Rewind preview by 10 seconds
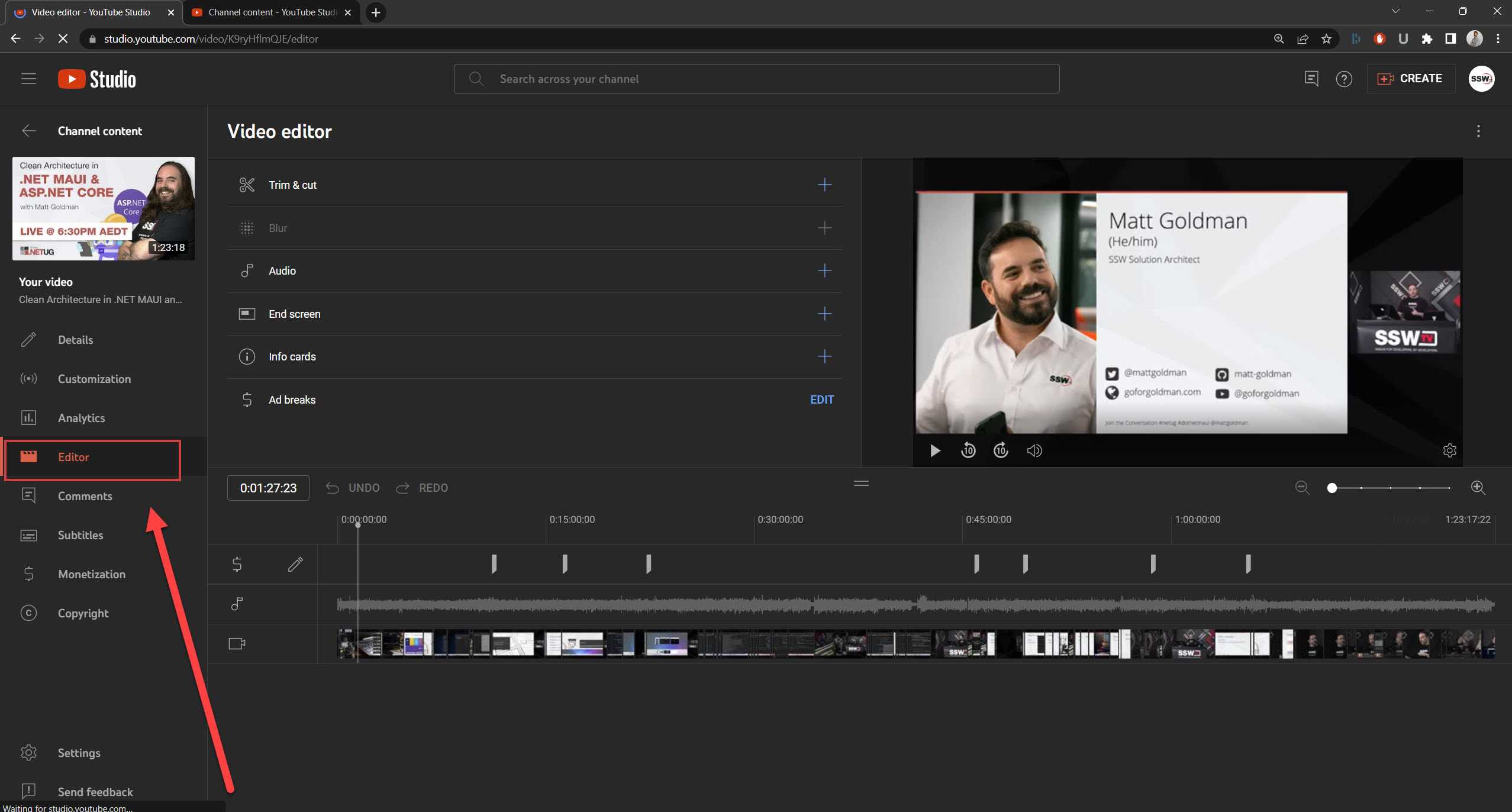Viewport: 1512px width, 812px height. pyautogui.click(x=968, y=451)
